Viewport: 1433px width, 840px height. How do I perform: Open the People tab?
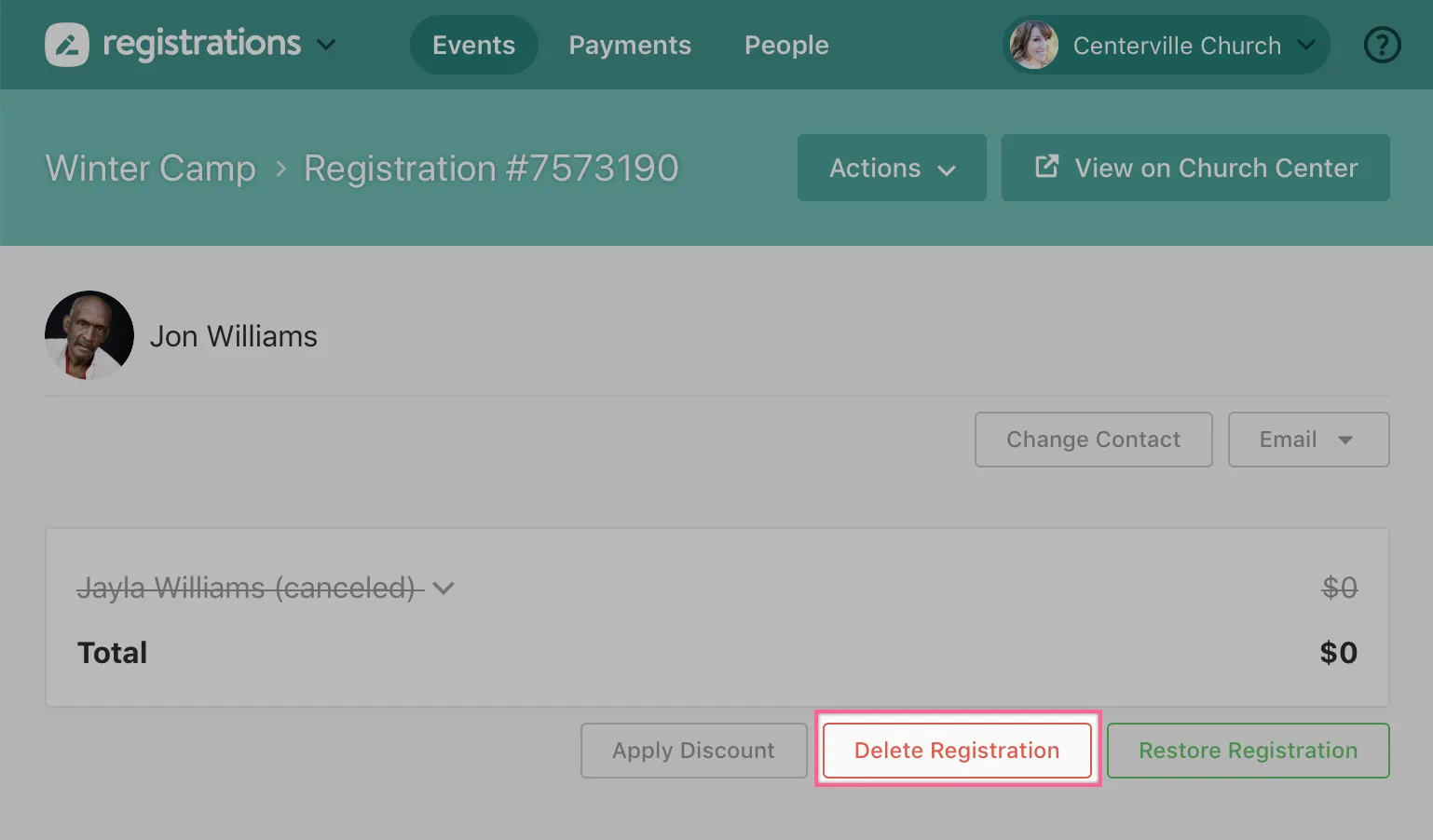(786, 45)
